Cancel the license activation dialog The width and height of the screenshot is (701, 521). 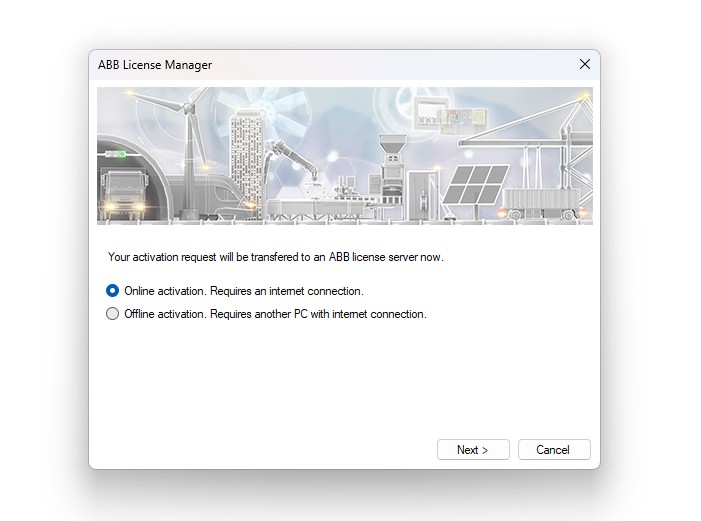554,449
